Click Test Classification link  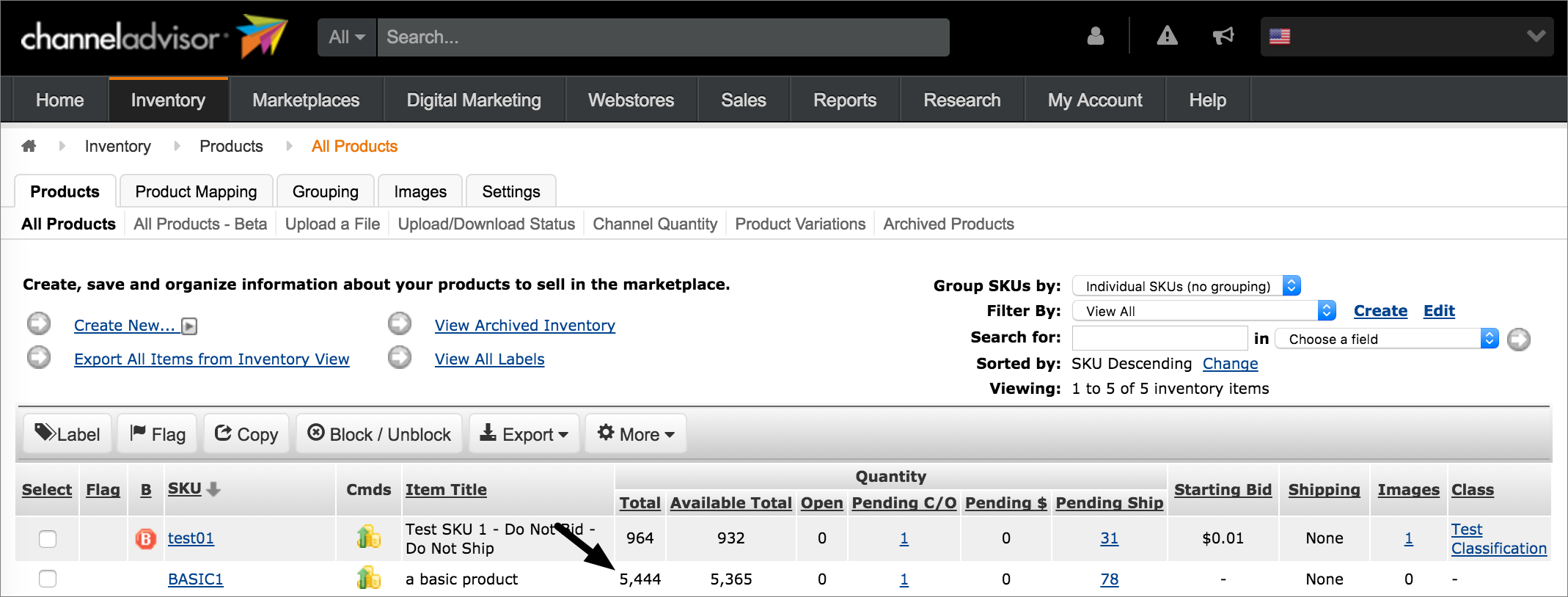1498,539
